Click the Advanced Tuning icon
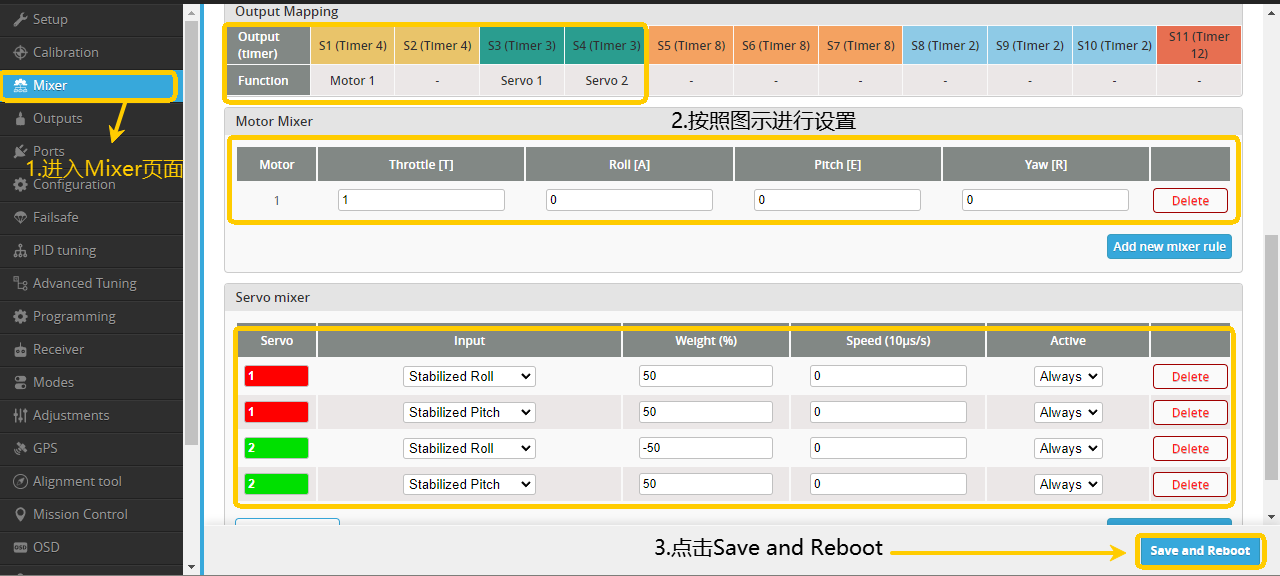 click(x=21, y=283)
